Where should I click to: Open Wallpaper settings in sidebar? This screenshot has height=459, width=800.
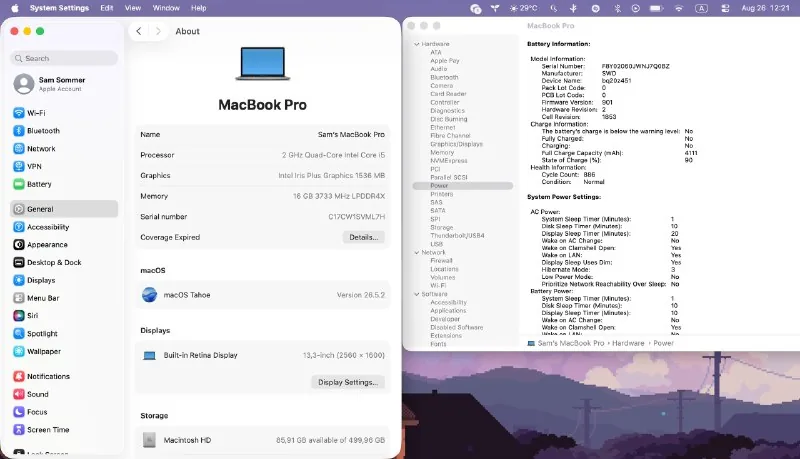pos(64,351)
